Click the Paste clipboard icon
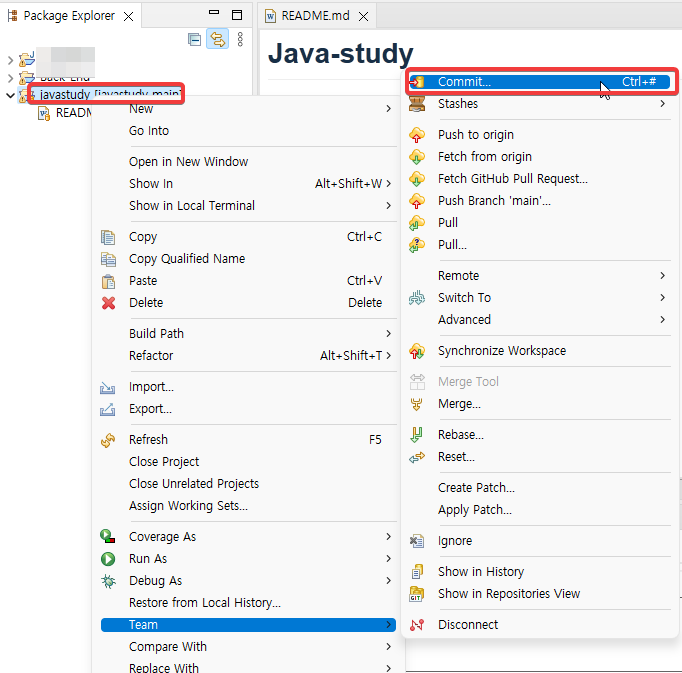Viewport: 682px width, 673px height. click(x=108, y=281)
